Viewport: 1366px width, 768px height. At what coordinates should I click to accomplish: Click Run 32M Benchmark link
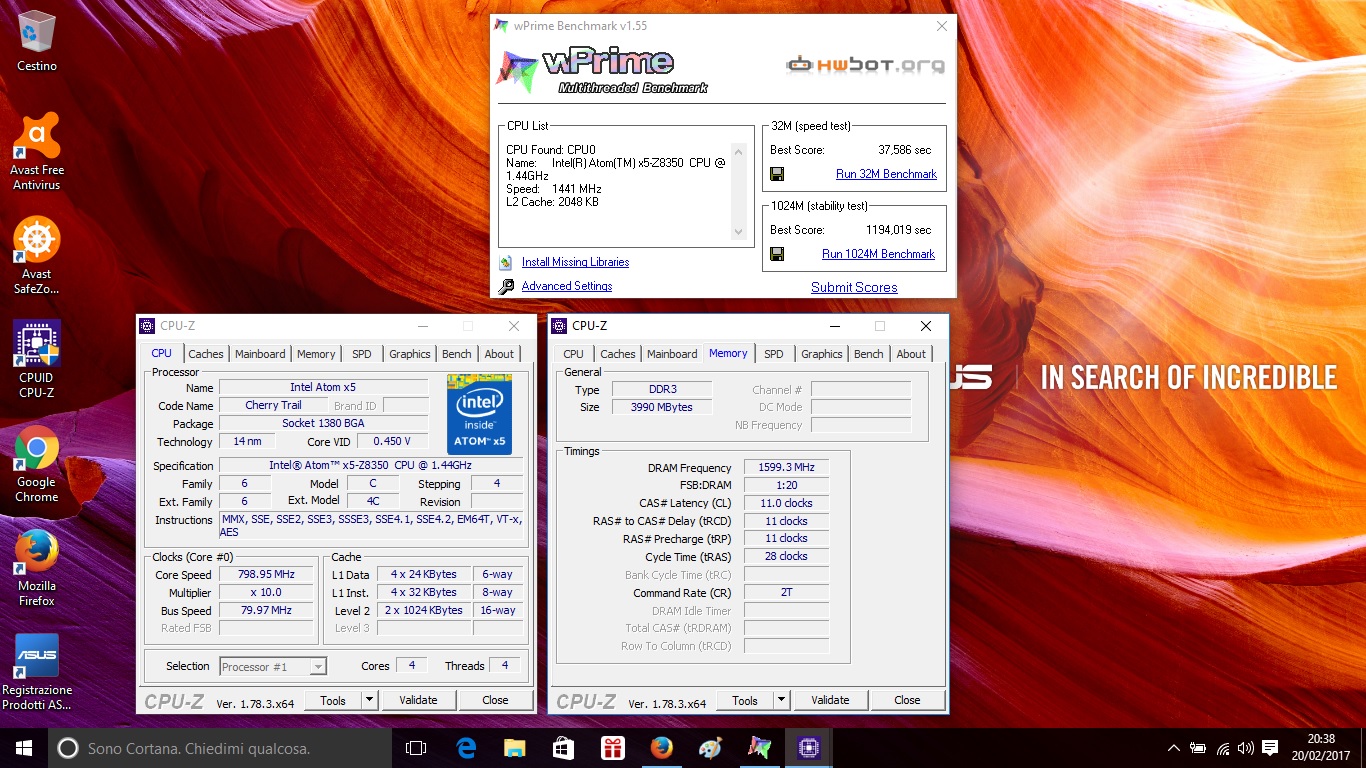[x=886, y=174]
